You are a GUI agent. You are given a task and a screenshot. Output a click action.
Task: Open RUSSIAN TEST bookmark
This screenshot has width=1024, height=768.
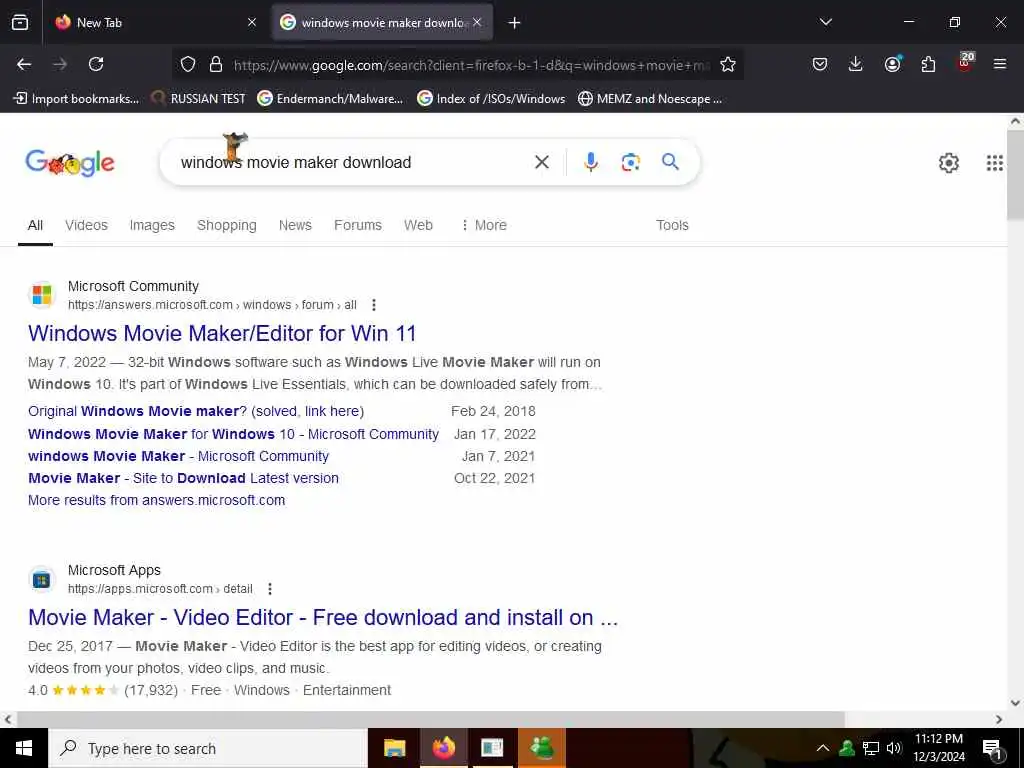[x=198, y=99]
